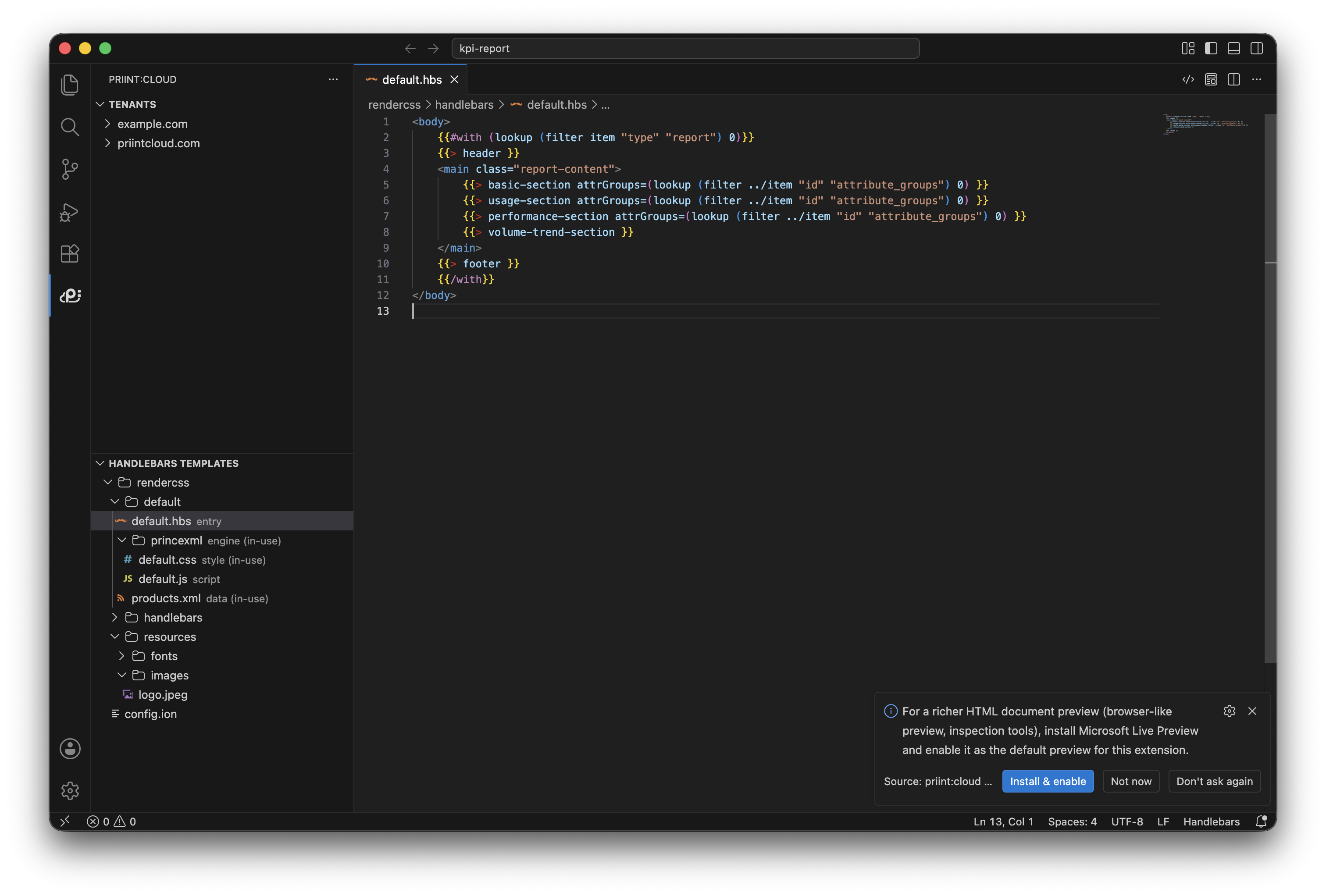Collapse the TENANTS section
The image size is (1326, 896).
tap(222, 104)
